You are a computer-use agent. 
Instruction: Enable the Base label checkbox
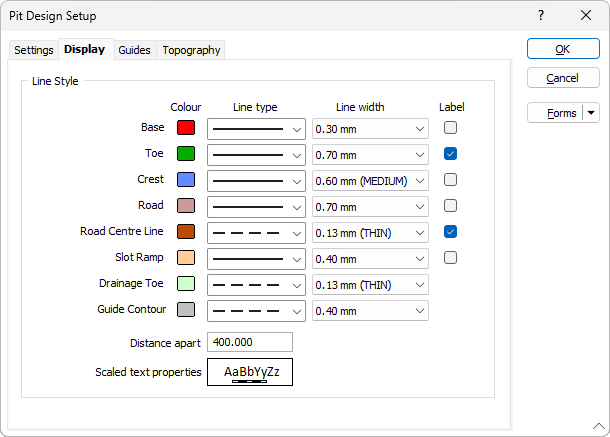point(451,128)
